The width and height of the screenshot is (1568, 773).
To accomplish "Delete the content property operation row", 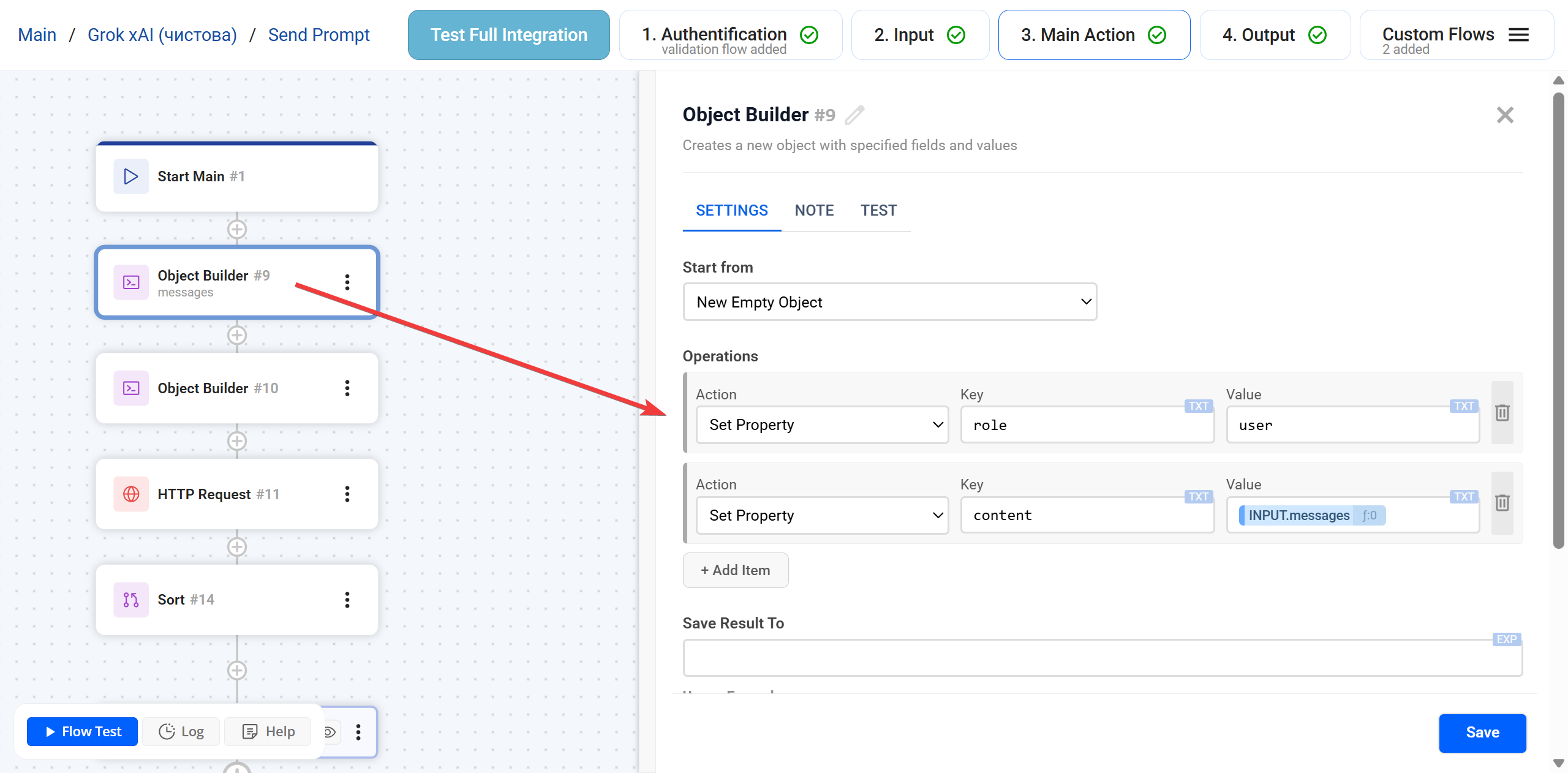I will [x=1502, y=503].
